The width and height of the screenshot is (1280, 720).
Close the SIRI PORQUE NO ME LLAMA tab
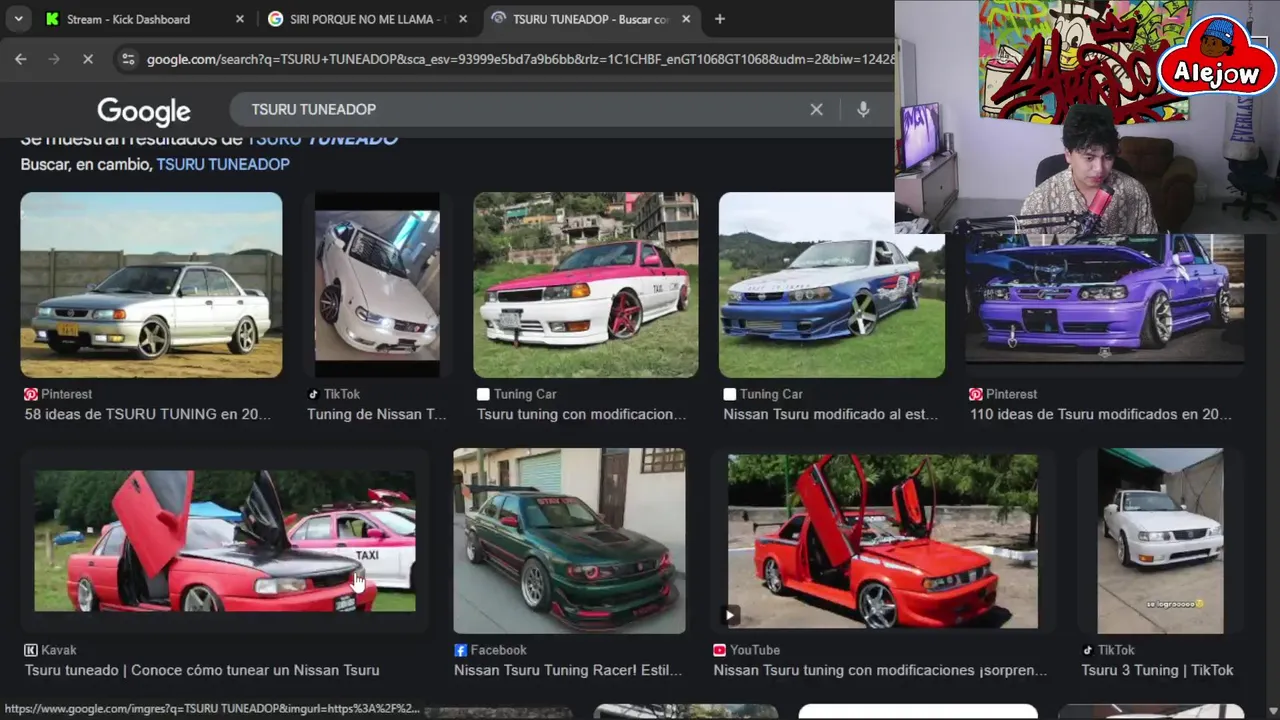463,19
